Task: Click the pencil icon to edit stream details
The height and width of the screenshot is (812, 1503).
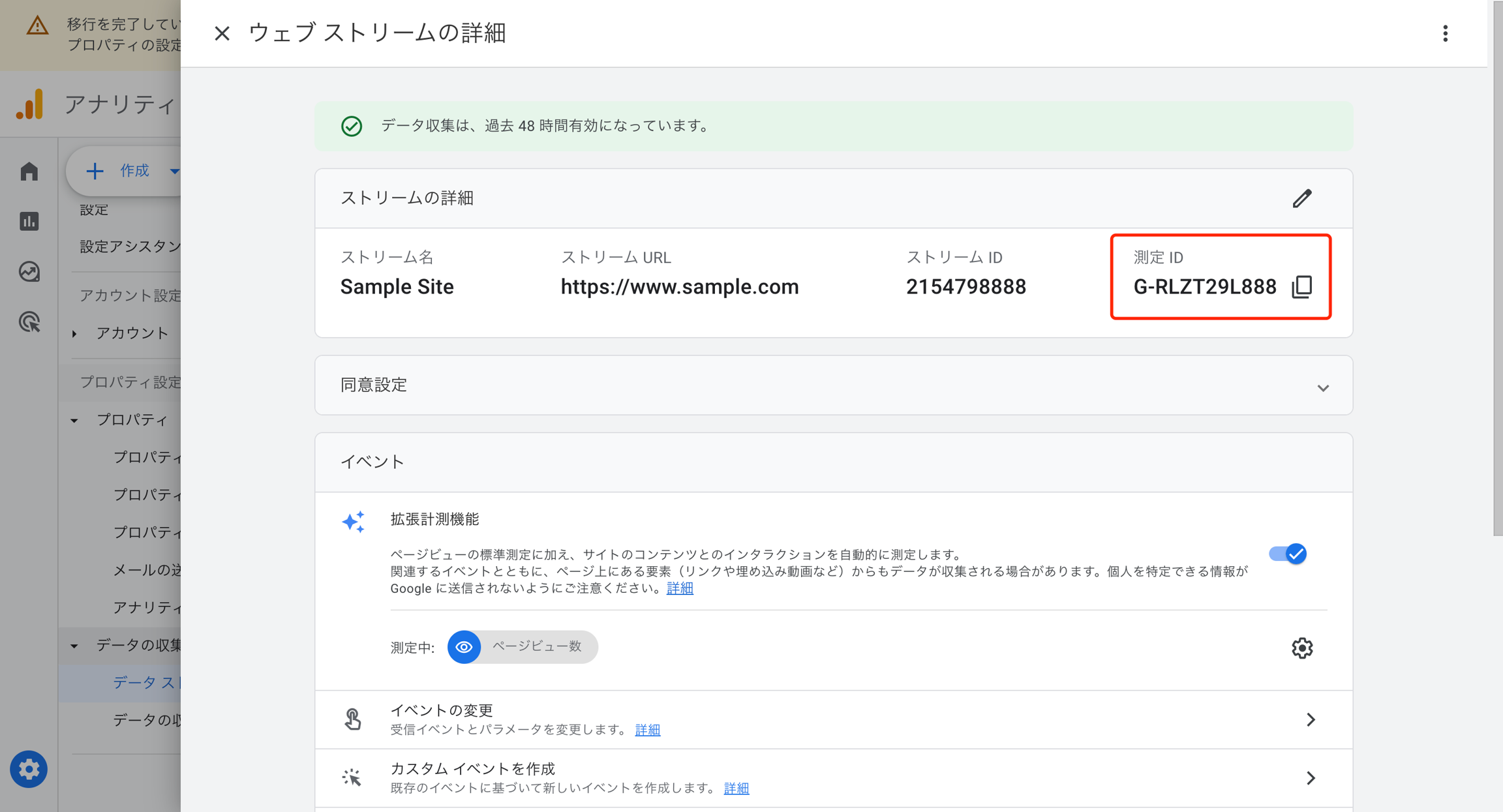Action: 1301,198
